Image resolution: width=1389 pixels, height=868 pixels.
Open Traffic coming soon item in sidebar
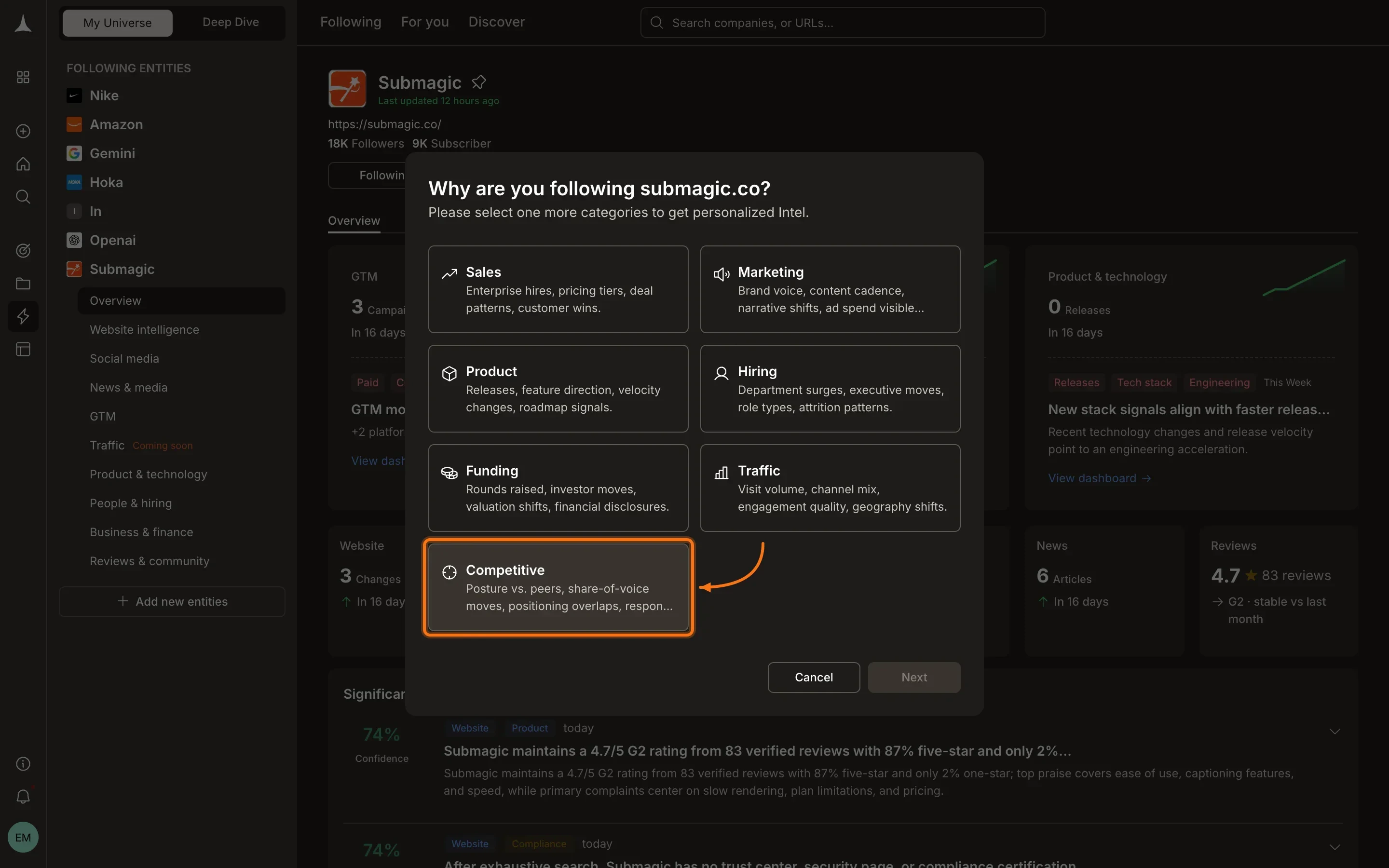(x=141, y=446)
